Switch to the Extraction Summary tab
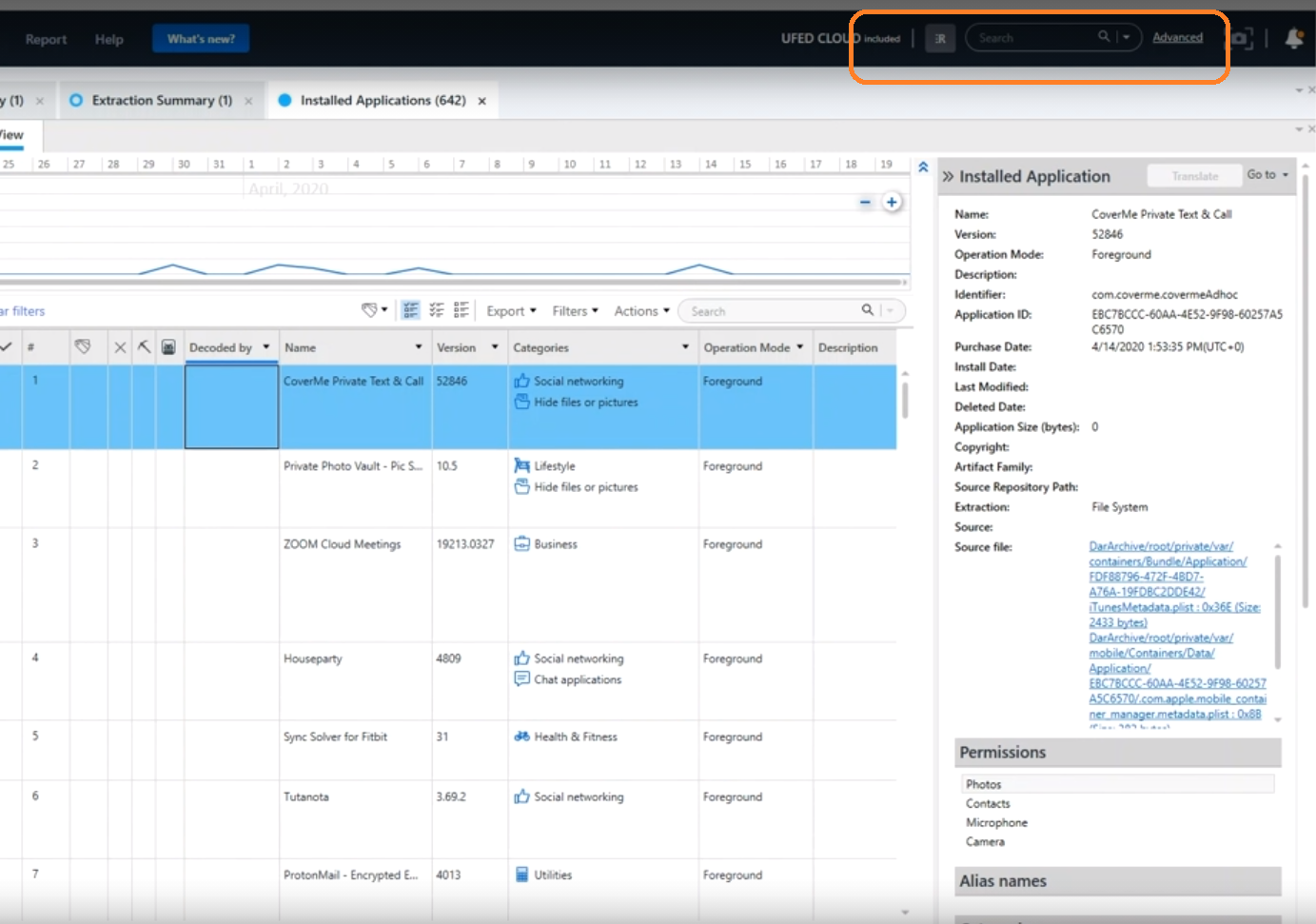 point(160,99)
